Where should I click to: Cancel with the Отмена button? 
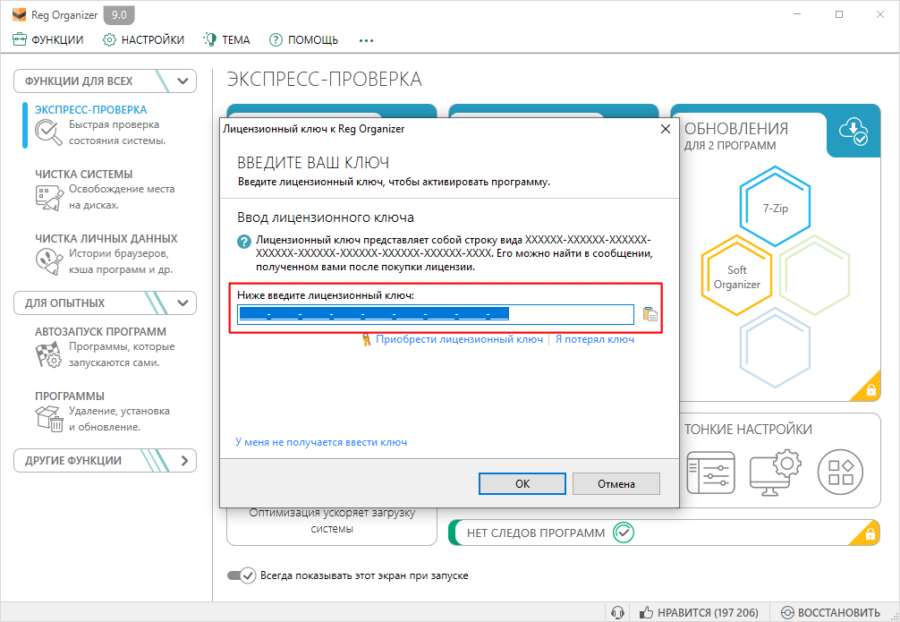pyautogui.click(x=616, y=484)
